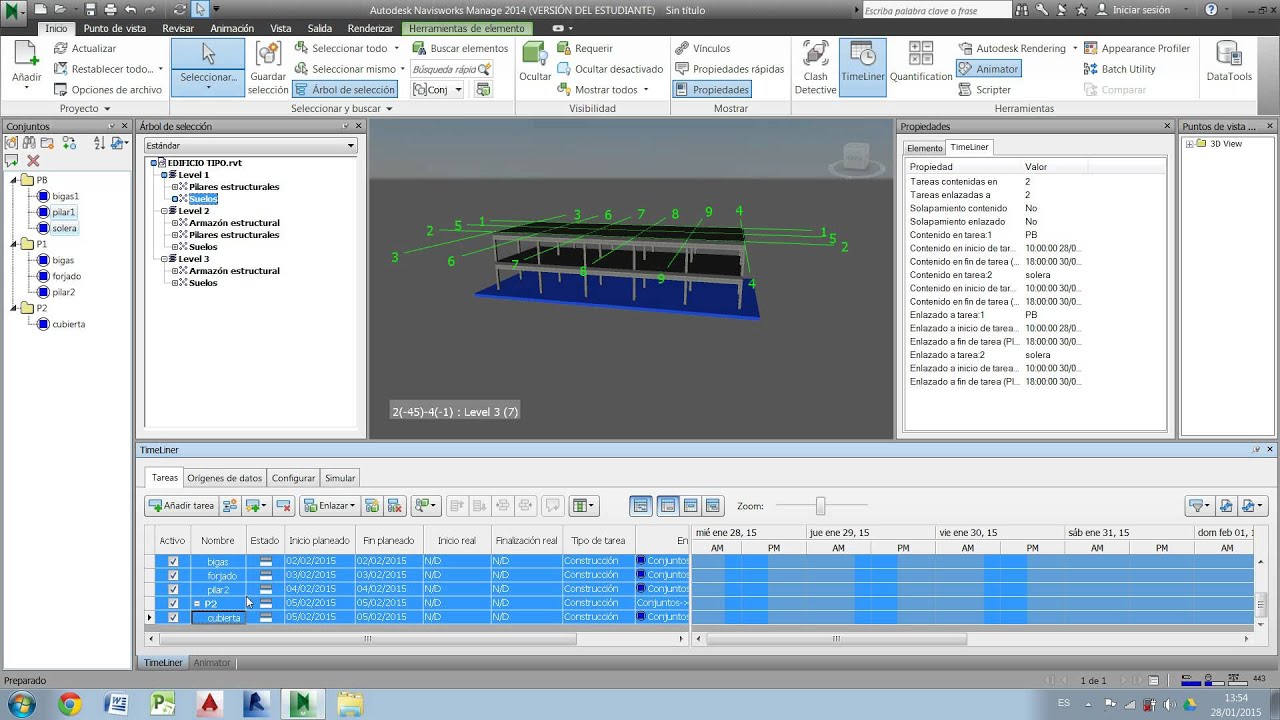Click the Gantt display icon left of Zoom
The width and height of the screenshot is (1280, 720).
point(641,506)
